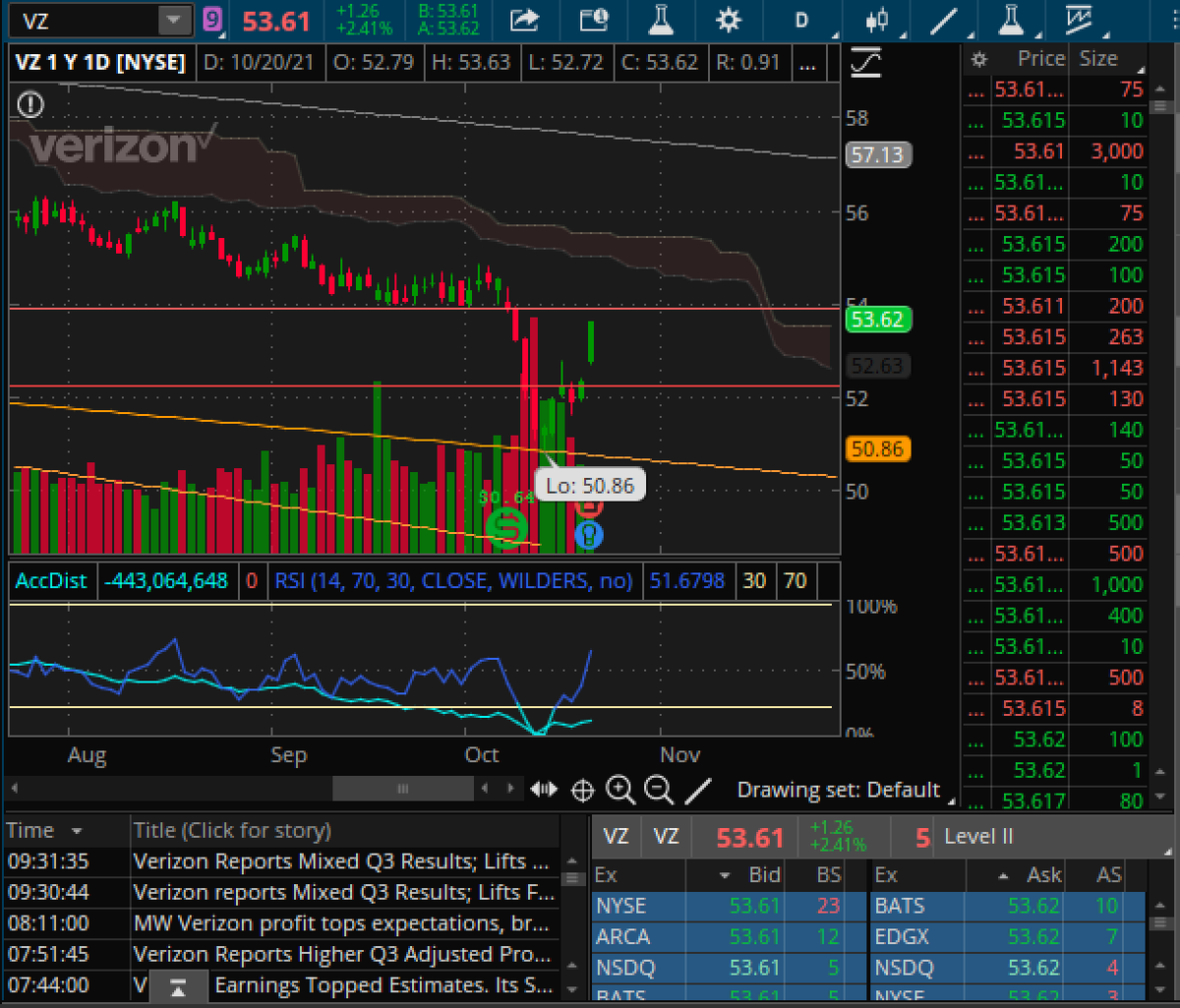The image size is (1180, 1008).
Task: Click the VZ symbol input field
Action: tap(84, 19)
